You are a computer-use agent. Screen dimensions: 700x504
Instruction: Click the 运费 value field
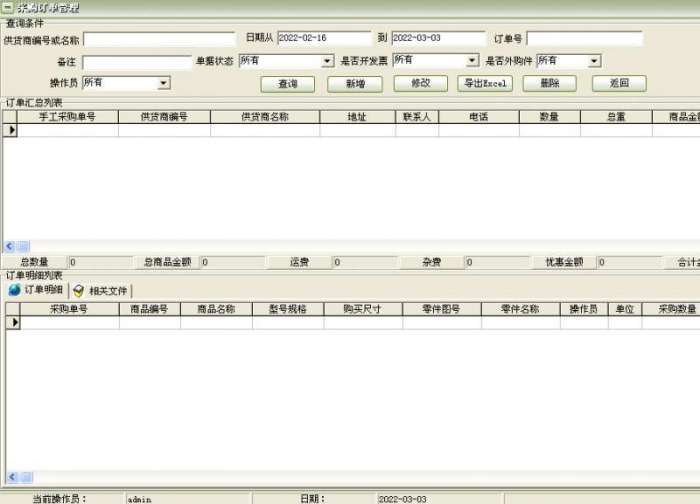[365, 262]
